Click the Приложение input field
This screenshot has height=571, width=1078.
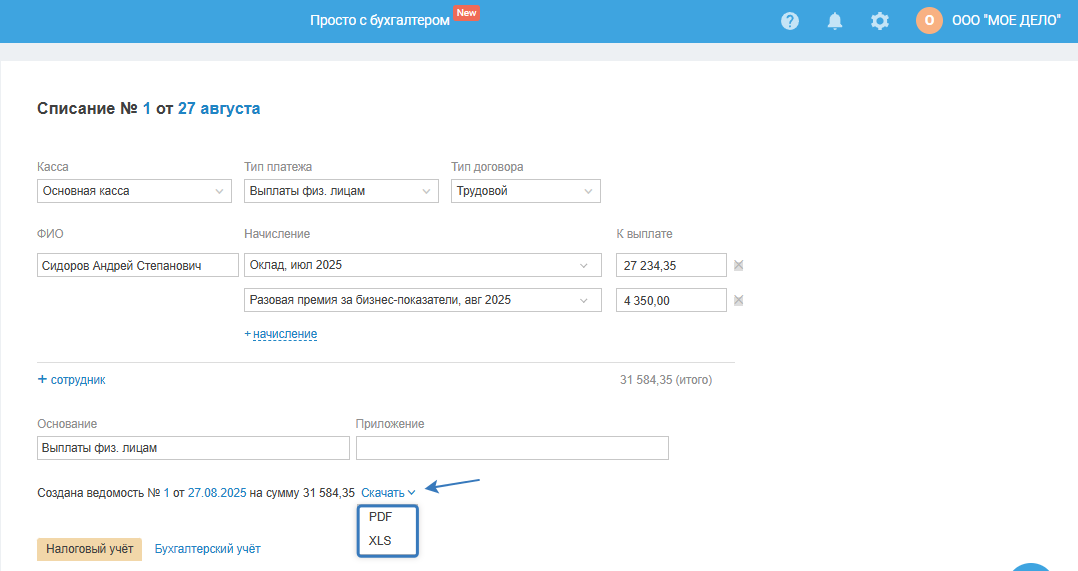pyautogui.click(x=512, y=448)
